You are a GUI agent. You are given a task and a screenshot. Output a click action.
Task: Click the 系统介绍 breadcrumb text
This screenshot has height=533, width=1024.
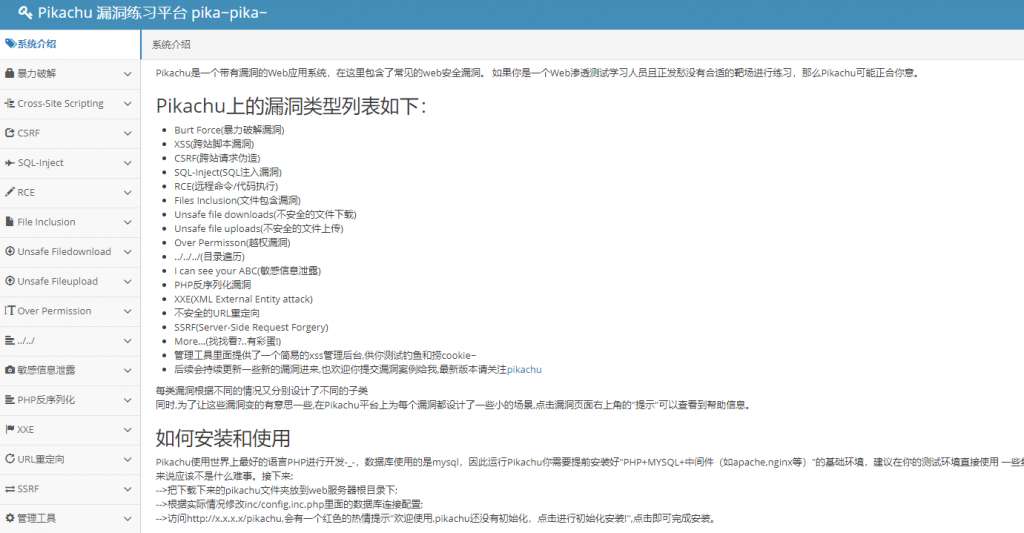click(x=171, y=44)
